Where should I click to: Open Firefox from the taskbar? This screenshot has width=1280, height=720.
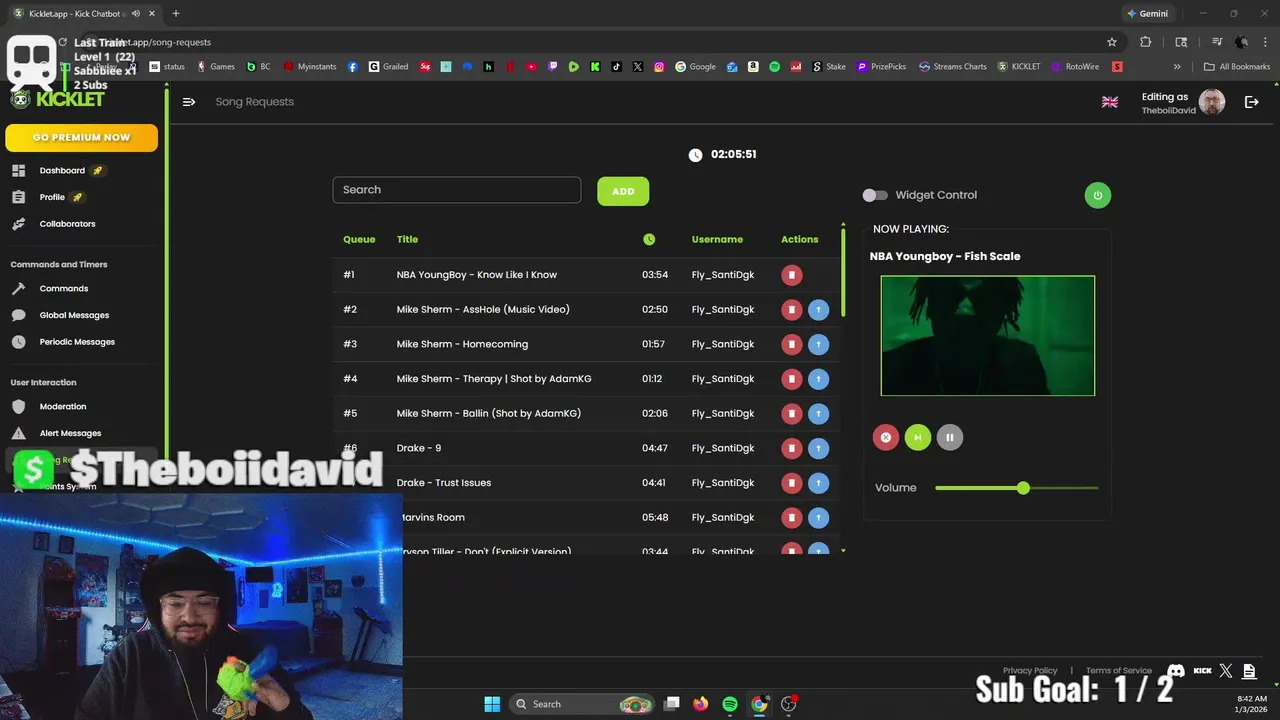(x=701, y=704)
